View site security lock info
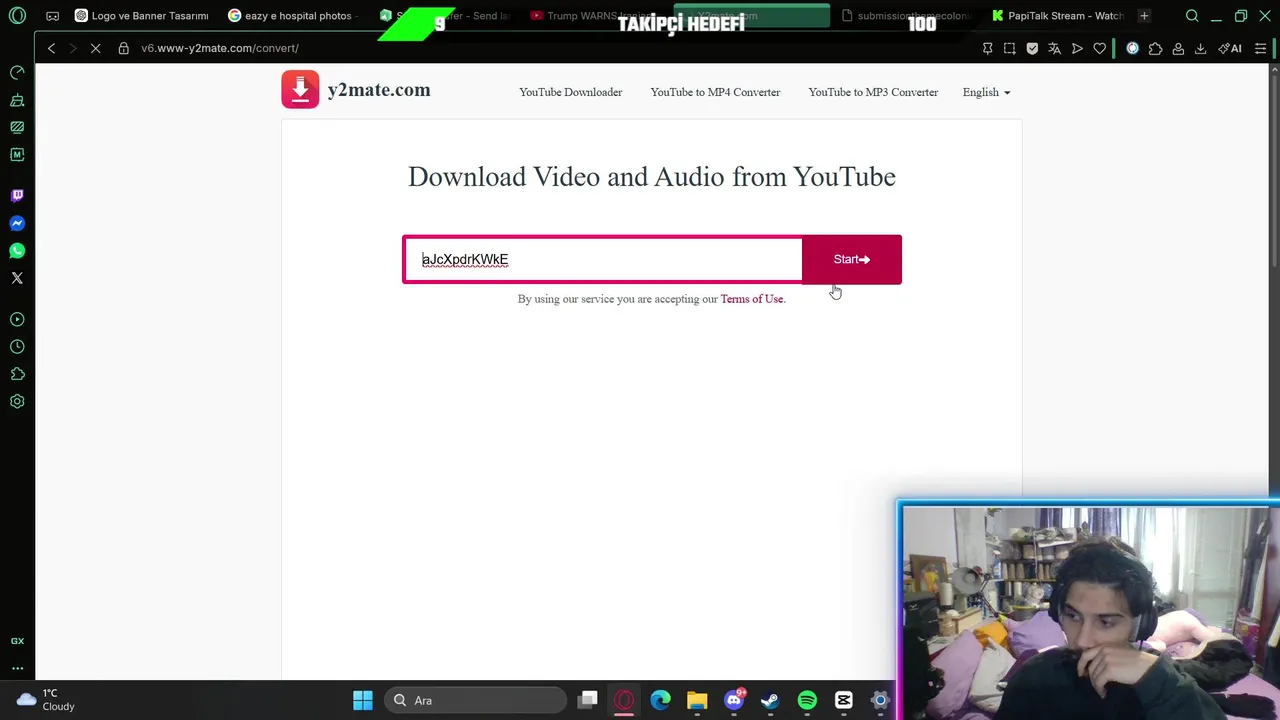This screenshot has width=1280, height=720. pos(124,48)
